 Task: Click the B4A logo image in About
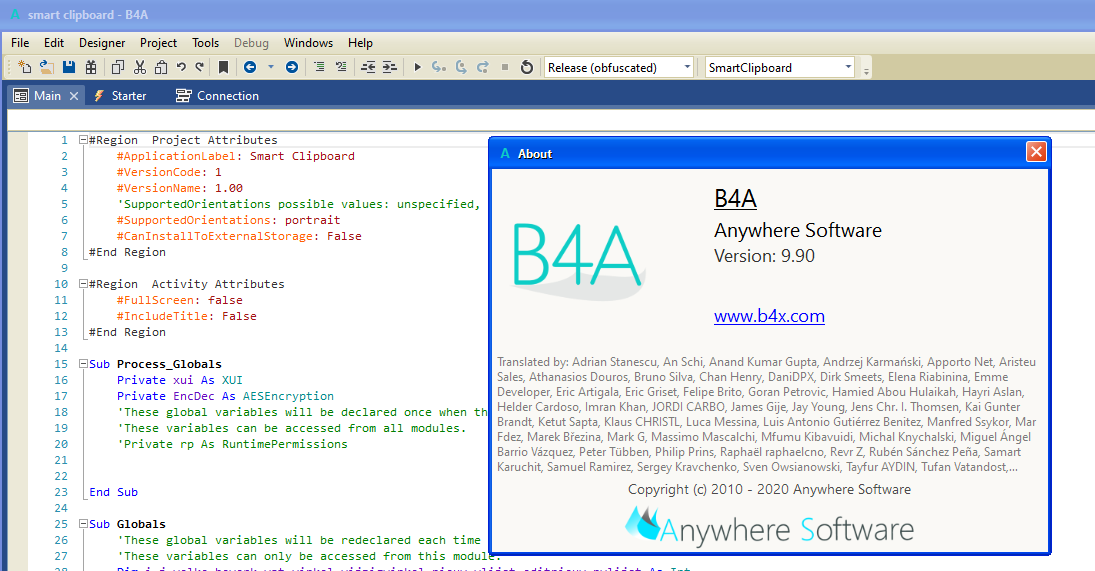click(x=578, y=260)
